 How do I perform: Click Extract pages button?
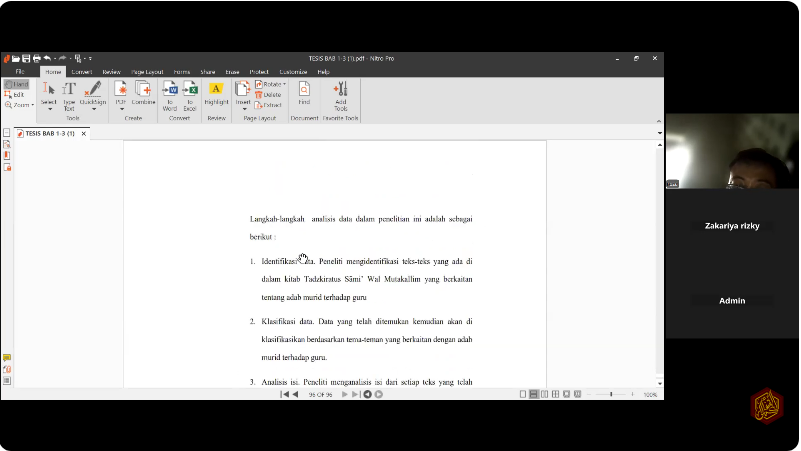click(x=270, y=105)
